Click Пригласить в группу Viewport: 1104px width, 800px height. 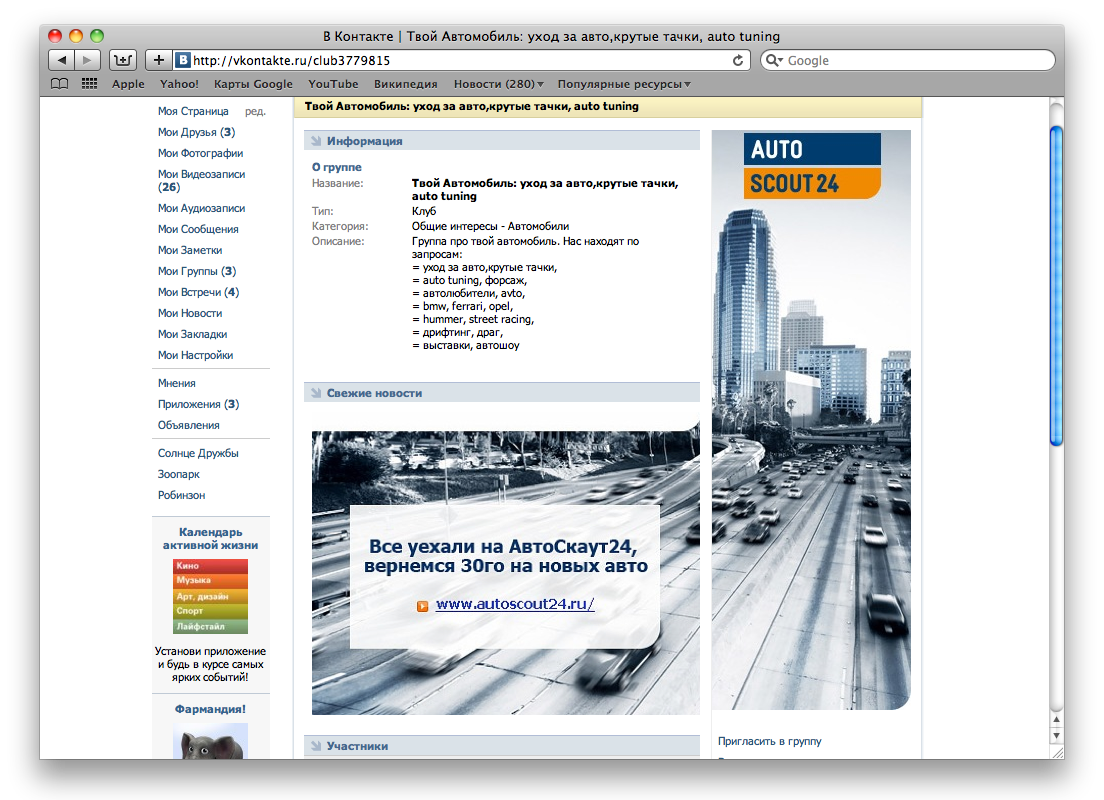tap(770, 741)
